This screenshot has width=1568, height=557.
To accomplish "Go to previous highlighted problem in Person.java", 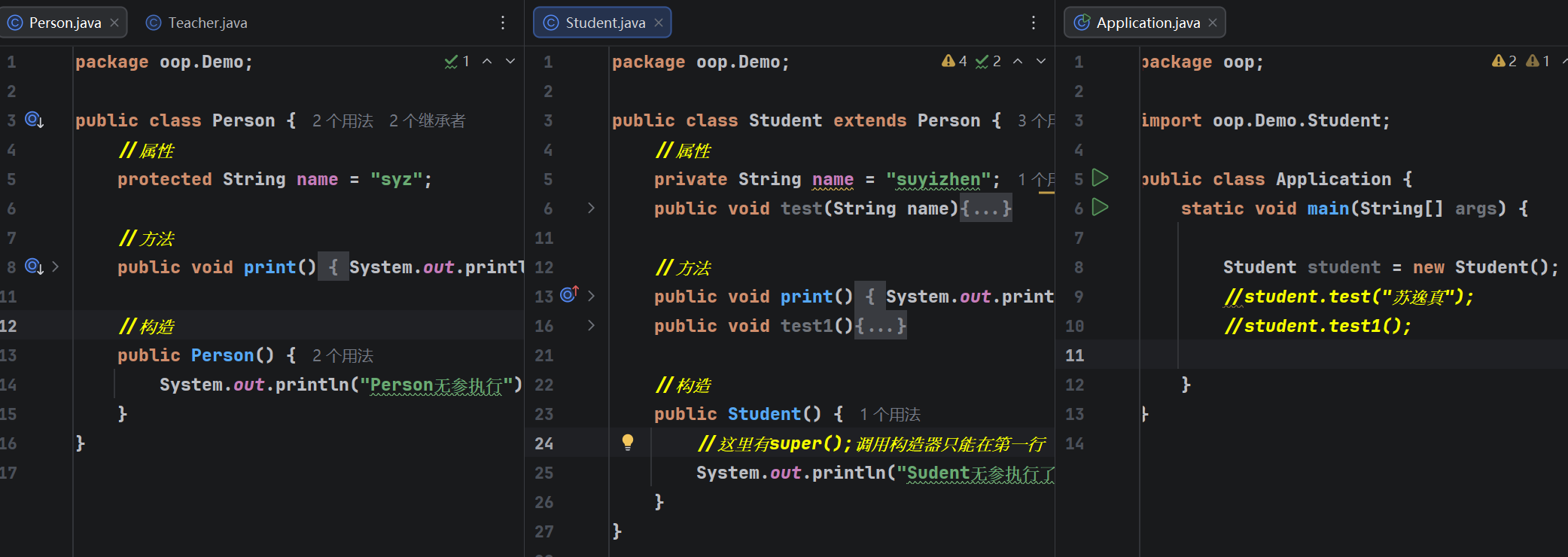I will tap(487, 61).
